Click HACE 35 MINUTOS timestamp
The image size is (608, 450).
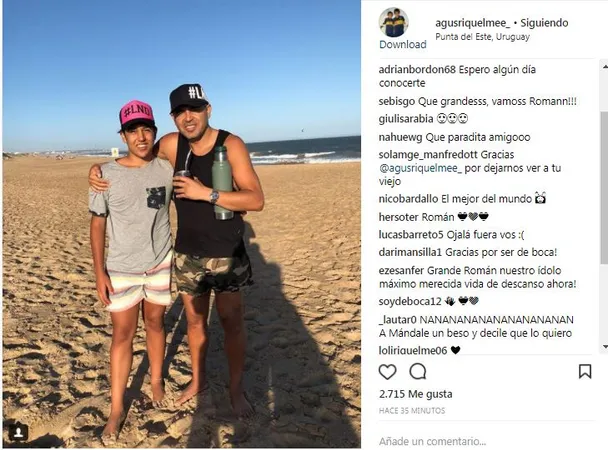(412, 411)
